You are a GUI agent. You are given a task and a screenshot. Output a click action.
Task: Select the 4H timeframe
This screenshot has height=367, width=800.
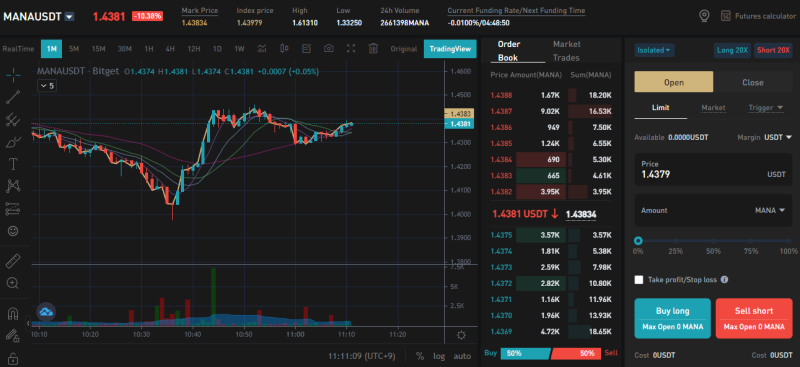[x=170, y=49]
